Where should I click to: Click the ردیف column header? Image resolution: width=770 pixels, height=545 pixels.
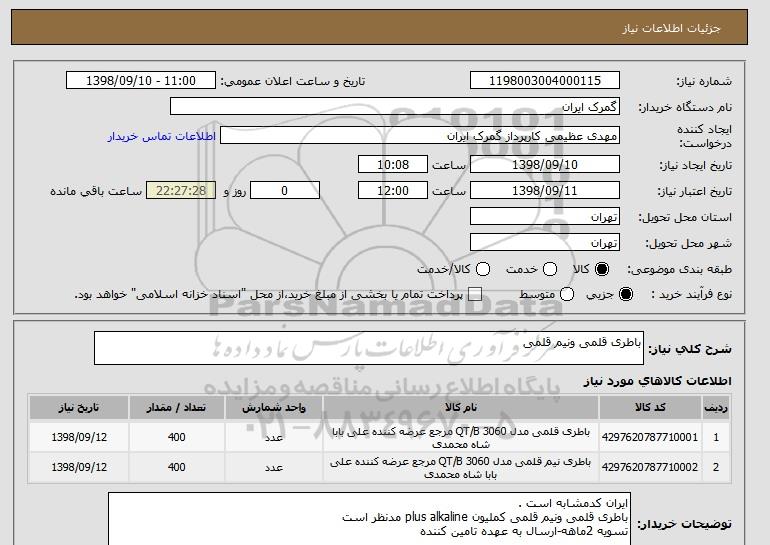(x=716, y=408)
